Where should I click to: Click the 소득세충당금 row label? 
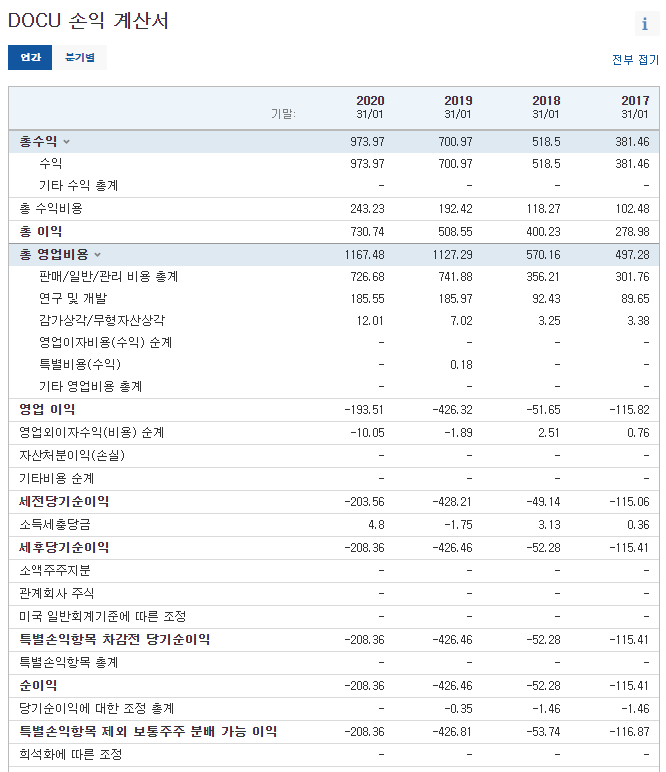click(55, 525)
